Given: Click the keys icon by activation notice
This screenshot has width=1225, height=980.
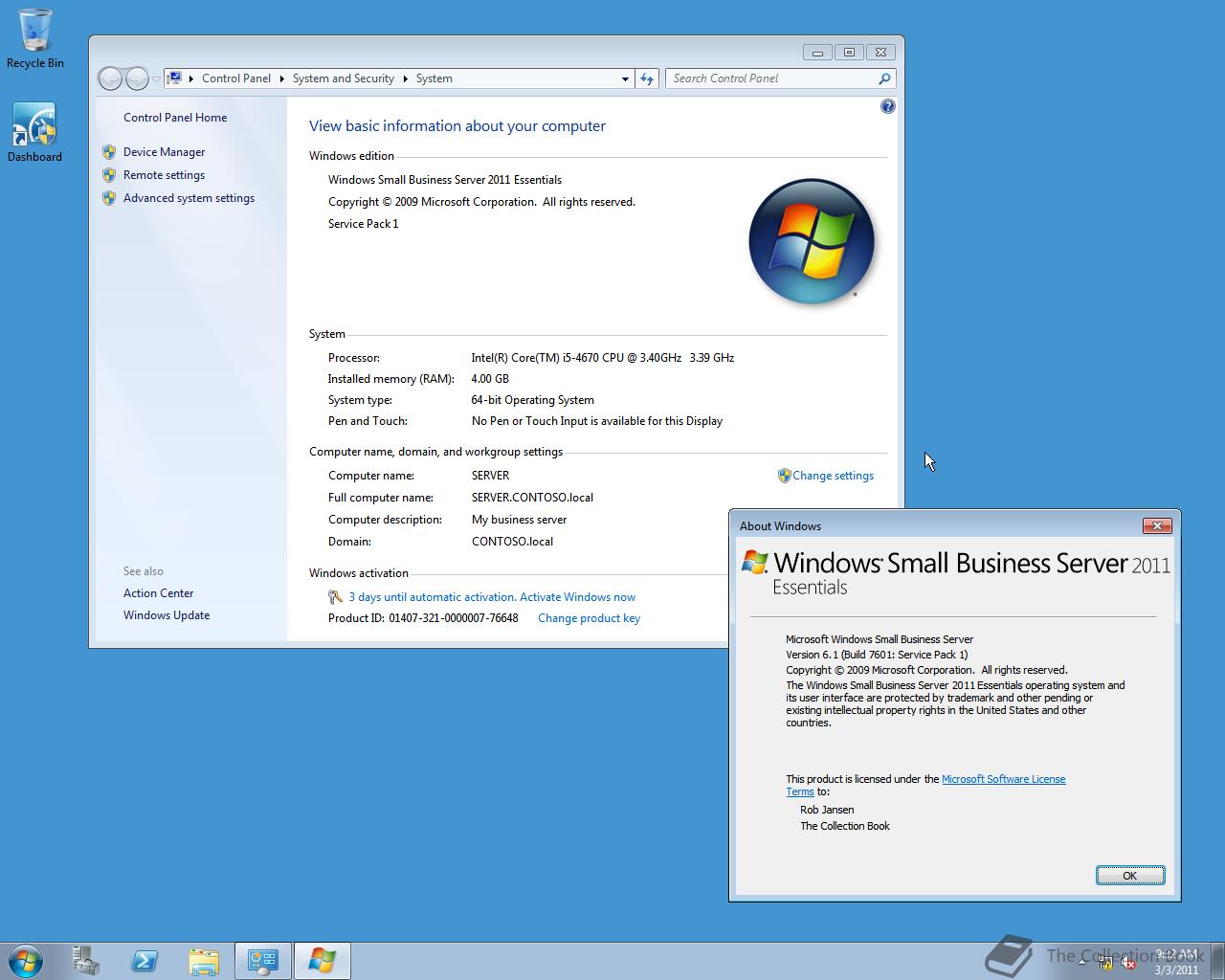Looking at the screenshot, I should [335, 597].
